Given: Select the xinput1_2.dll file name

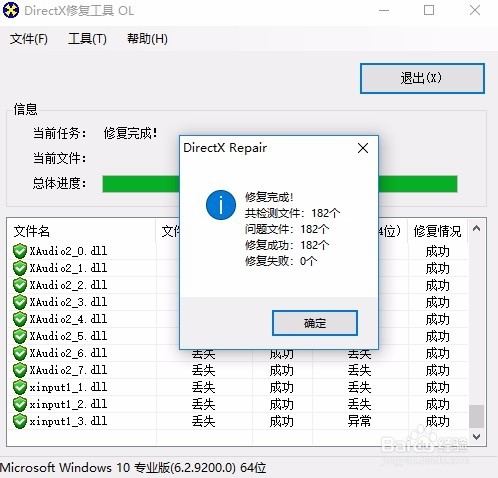Looking at the screenshot, I should [68, 404].
